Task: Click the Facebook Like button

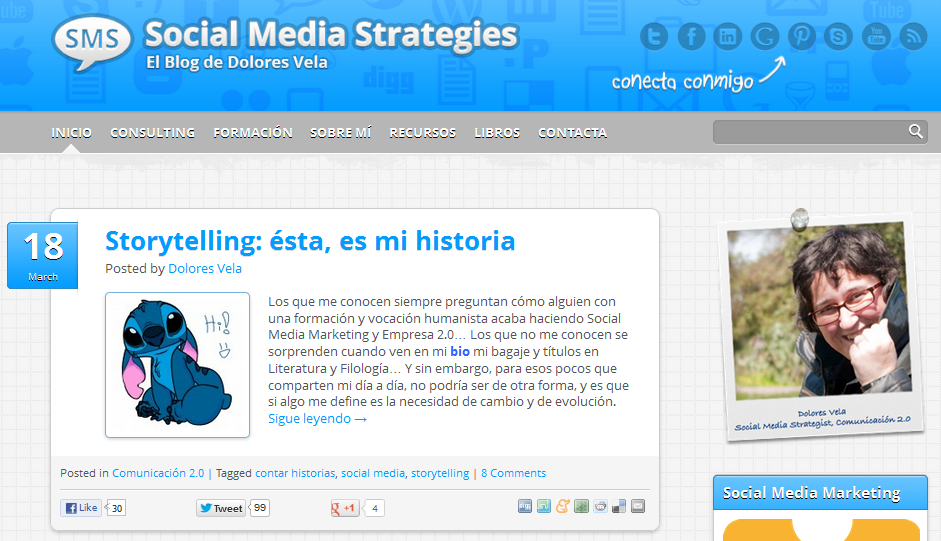Action: point(81,508)
